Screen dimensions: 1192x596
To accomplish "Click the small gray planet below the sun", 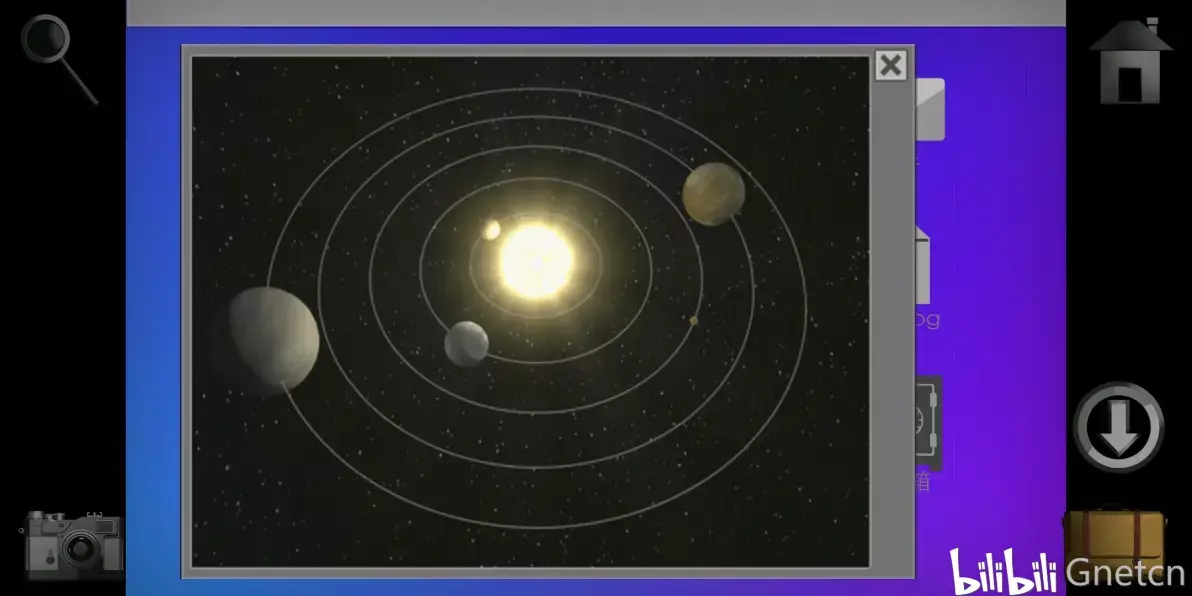I will (466, 343).
